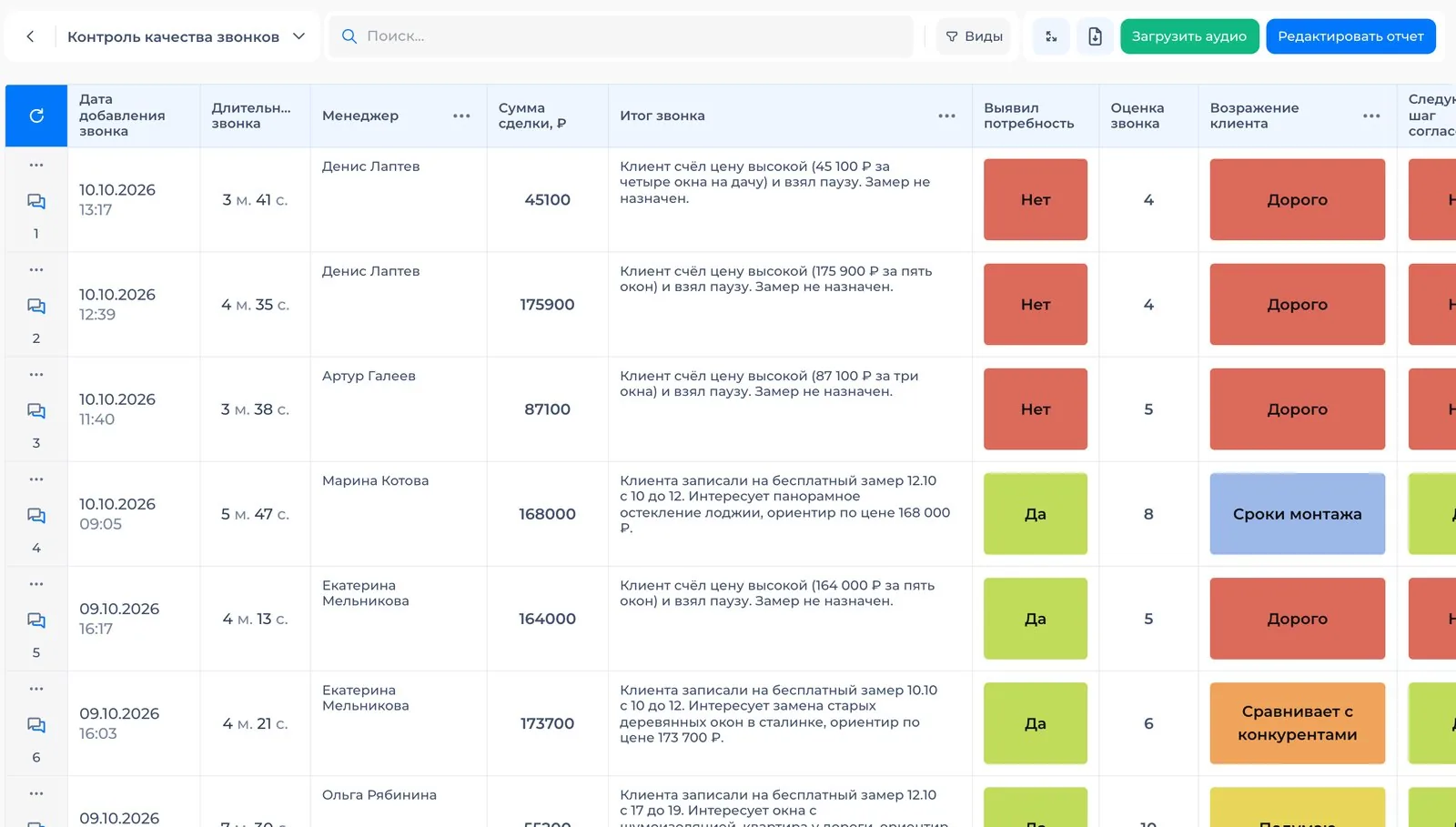Open Итог звонка column options menu
Viewport: 1456px width, 827px height.
(x=946, y=116)
